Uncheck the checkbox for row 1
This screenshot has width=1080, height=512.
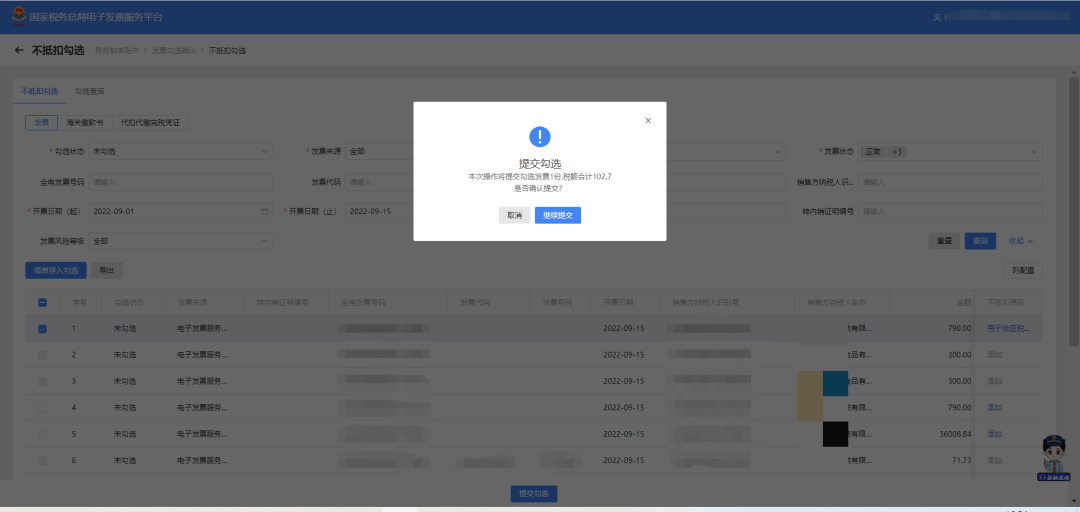click(x=42, y=328)
